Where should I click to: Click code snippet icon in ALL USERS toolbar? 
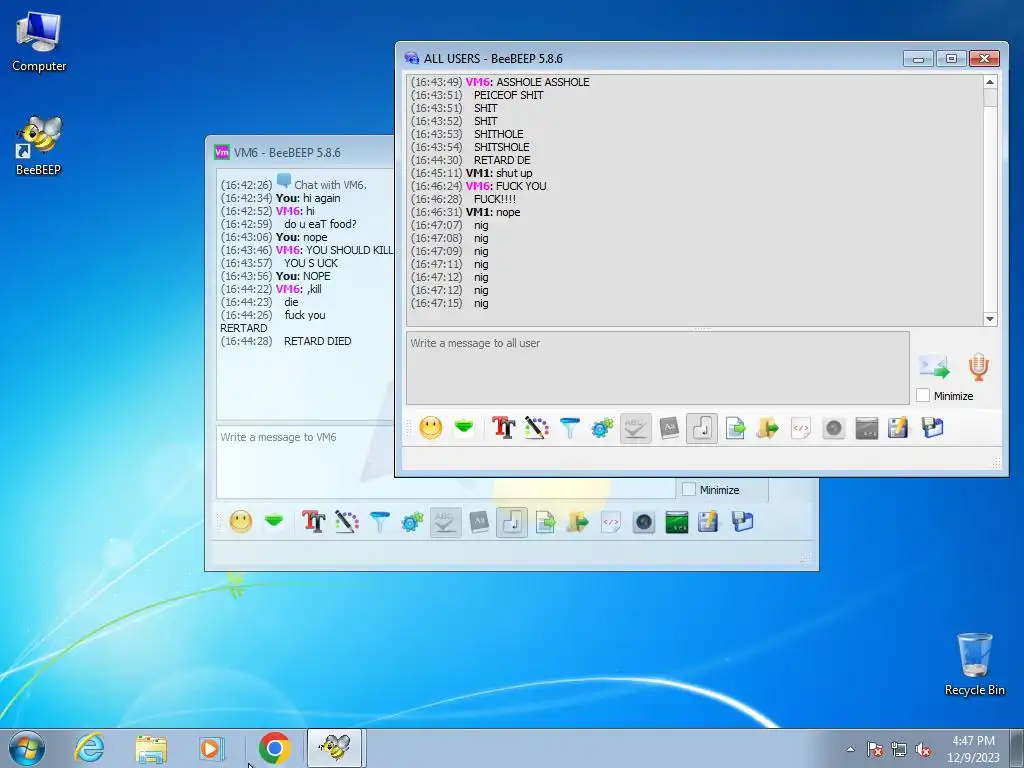801,428
